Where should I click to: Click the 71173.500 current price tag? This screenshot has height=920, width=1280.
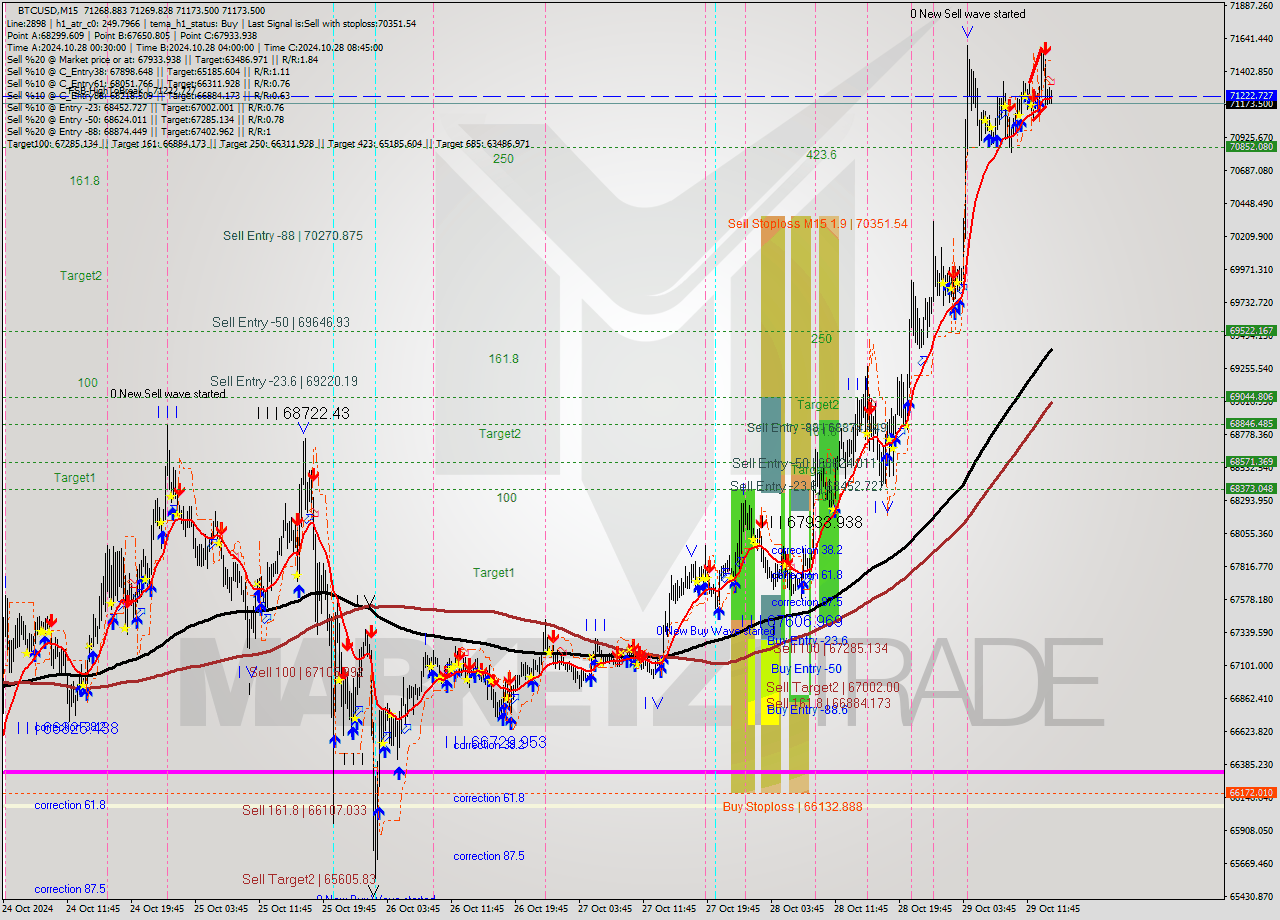pyautogui.click(x=1251, y=104)
